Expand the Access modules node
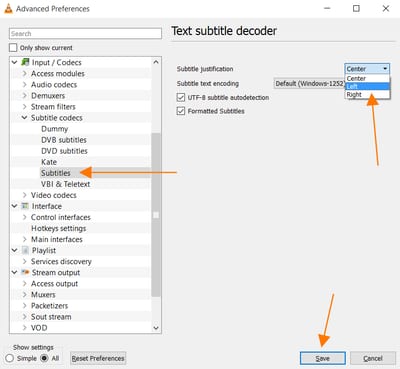Viewport: 400px width, 369px height. click(x=25, y=73)
